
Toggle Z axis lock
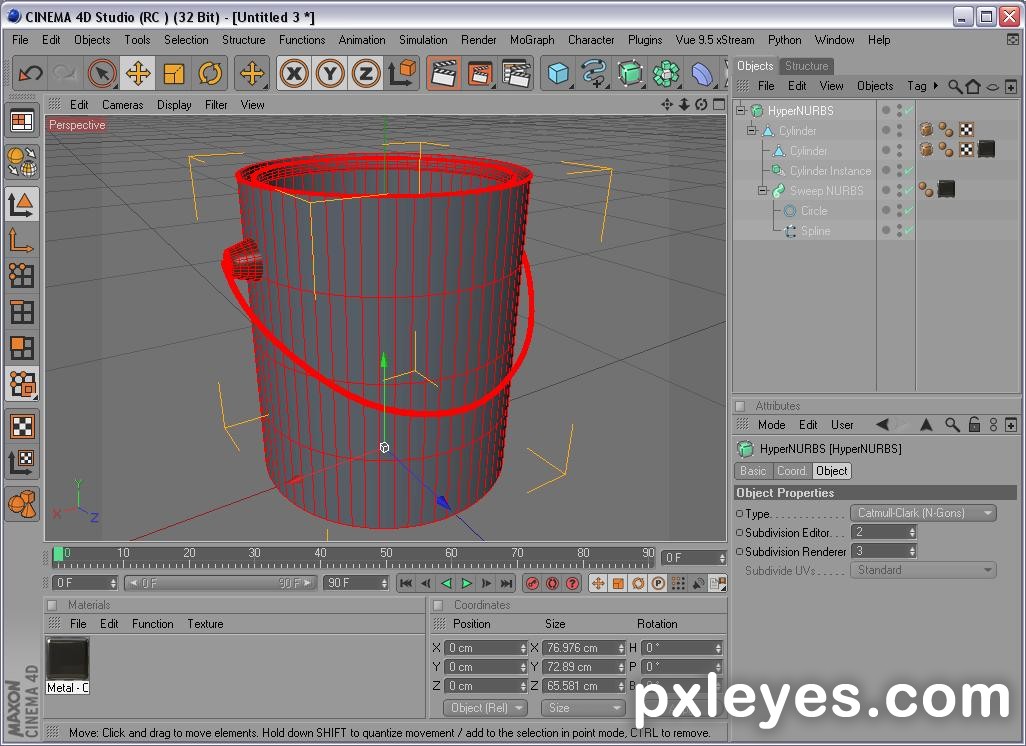point(365,73)
